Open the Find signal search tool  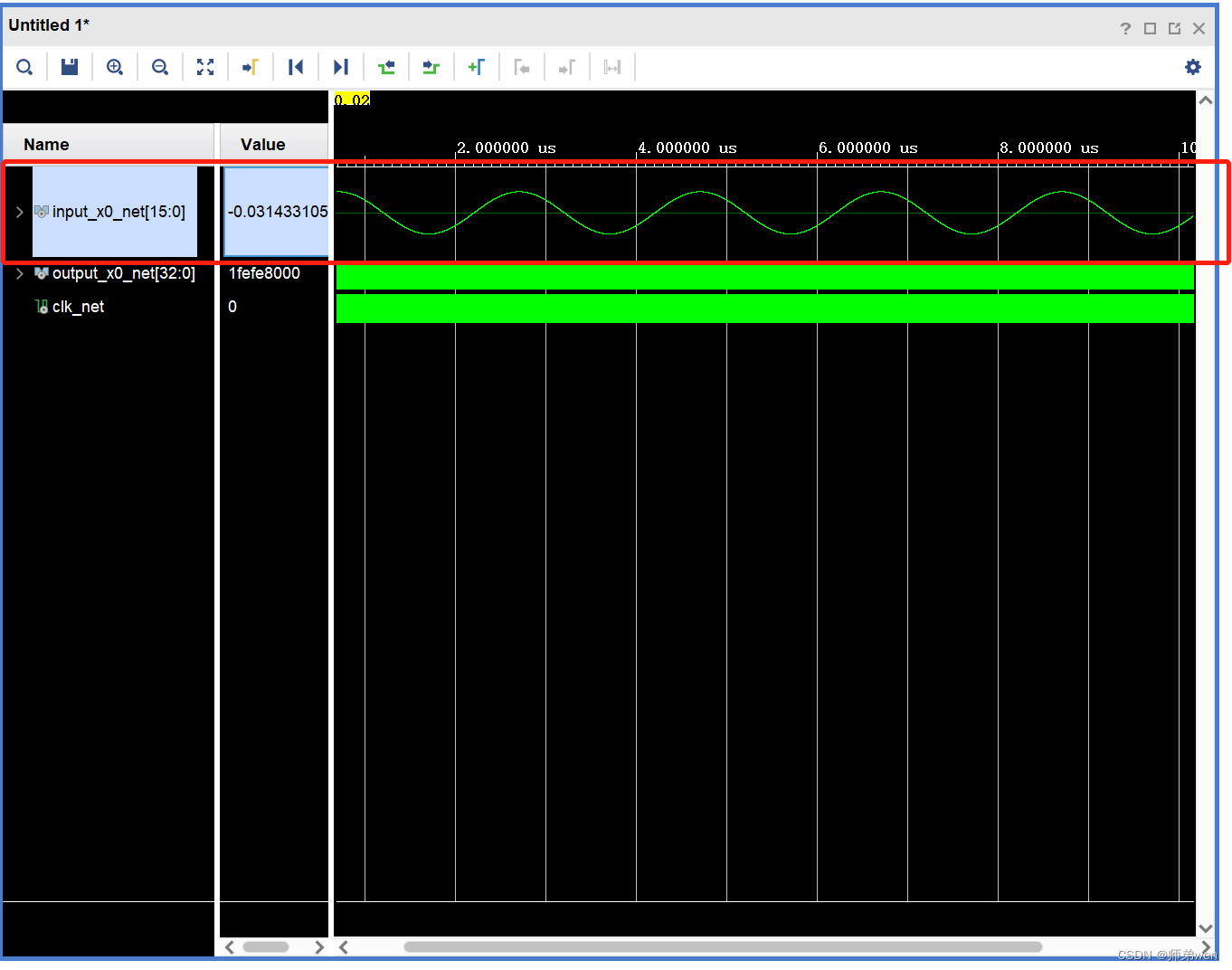24,66
